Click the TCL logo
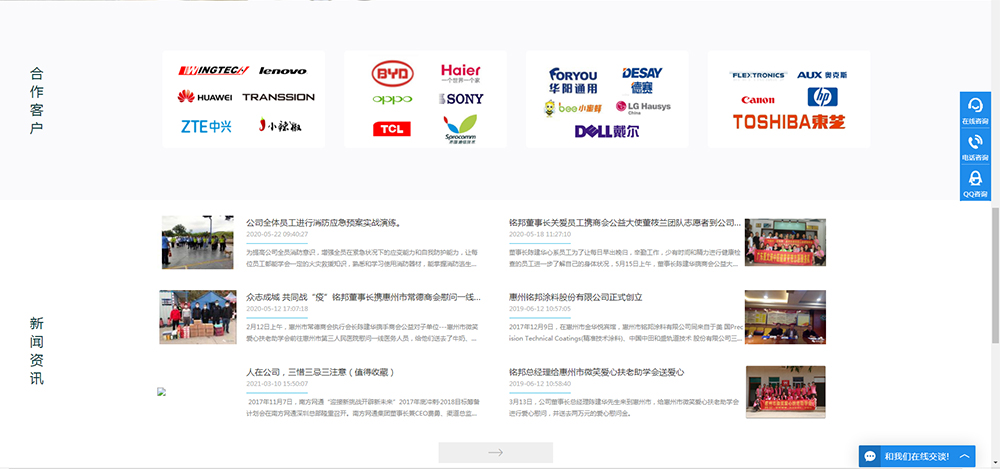1000x469 pixels. click(392, 129)
